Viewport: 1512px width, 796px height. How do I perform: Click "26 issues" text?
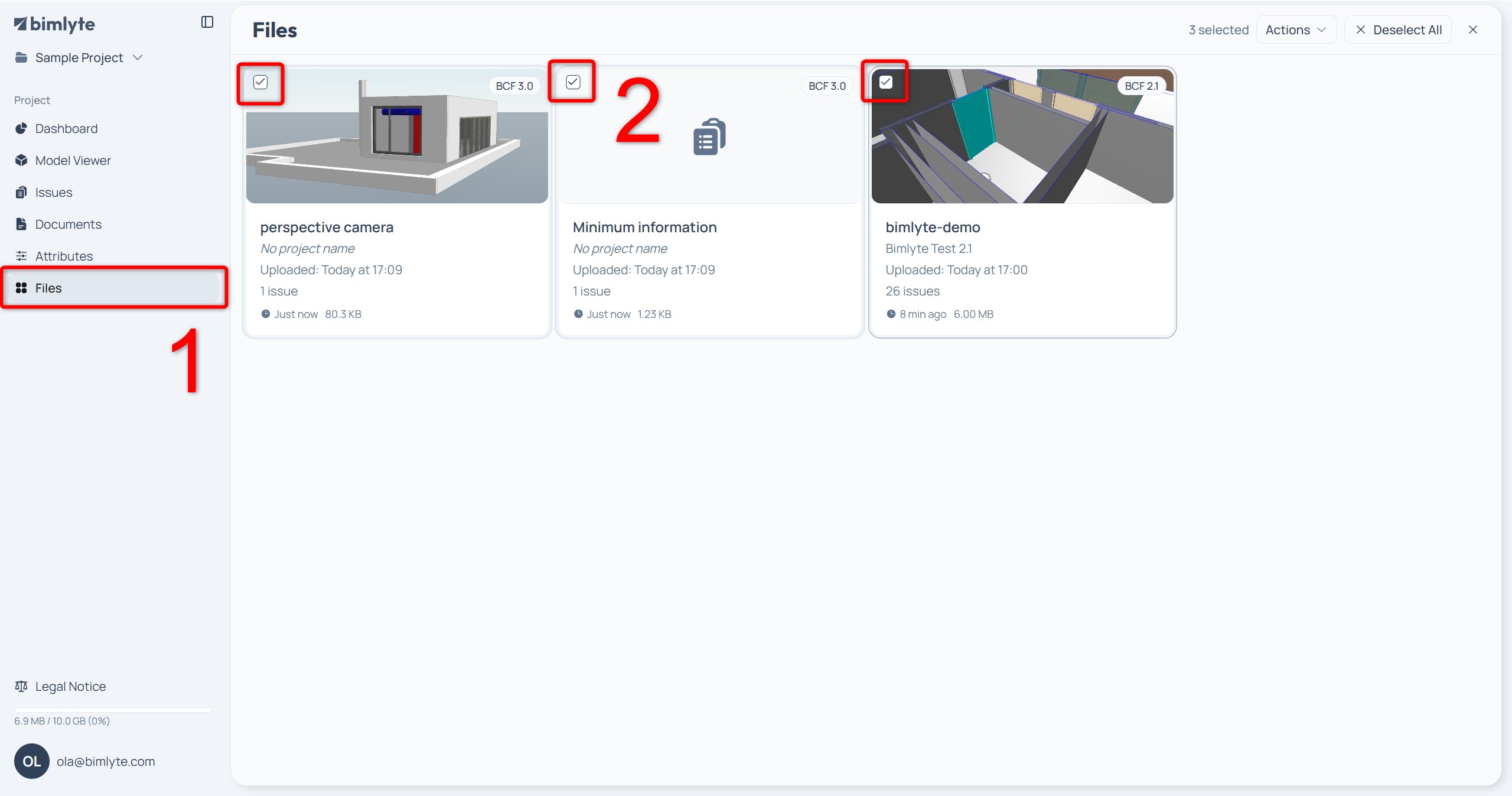tap(913, 291)
